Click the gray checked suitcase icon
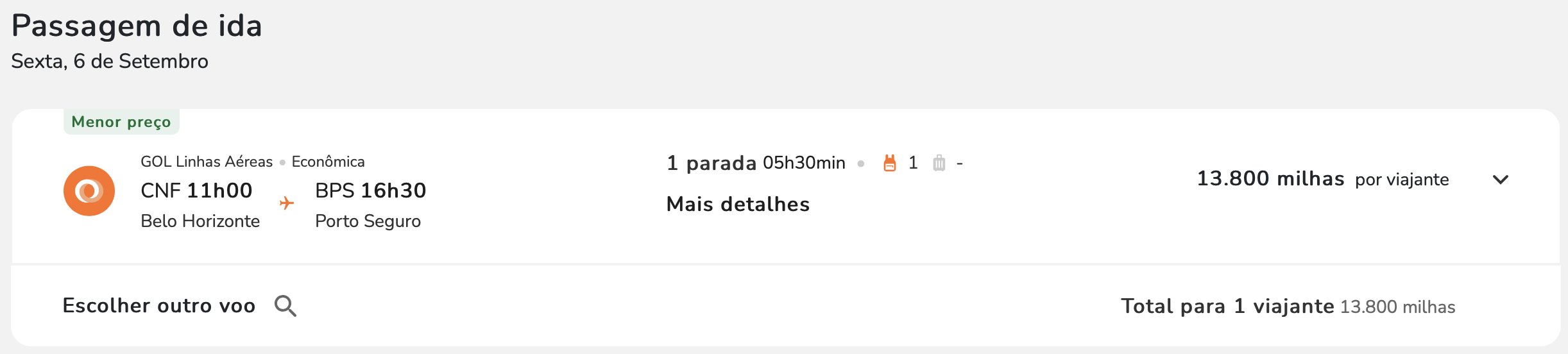 [x=939, y=163]
